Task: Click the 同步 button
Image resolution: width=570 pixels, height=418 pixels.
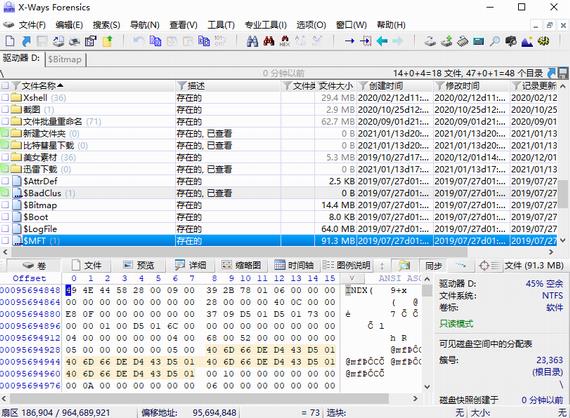Action: 433,266
